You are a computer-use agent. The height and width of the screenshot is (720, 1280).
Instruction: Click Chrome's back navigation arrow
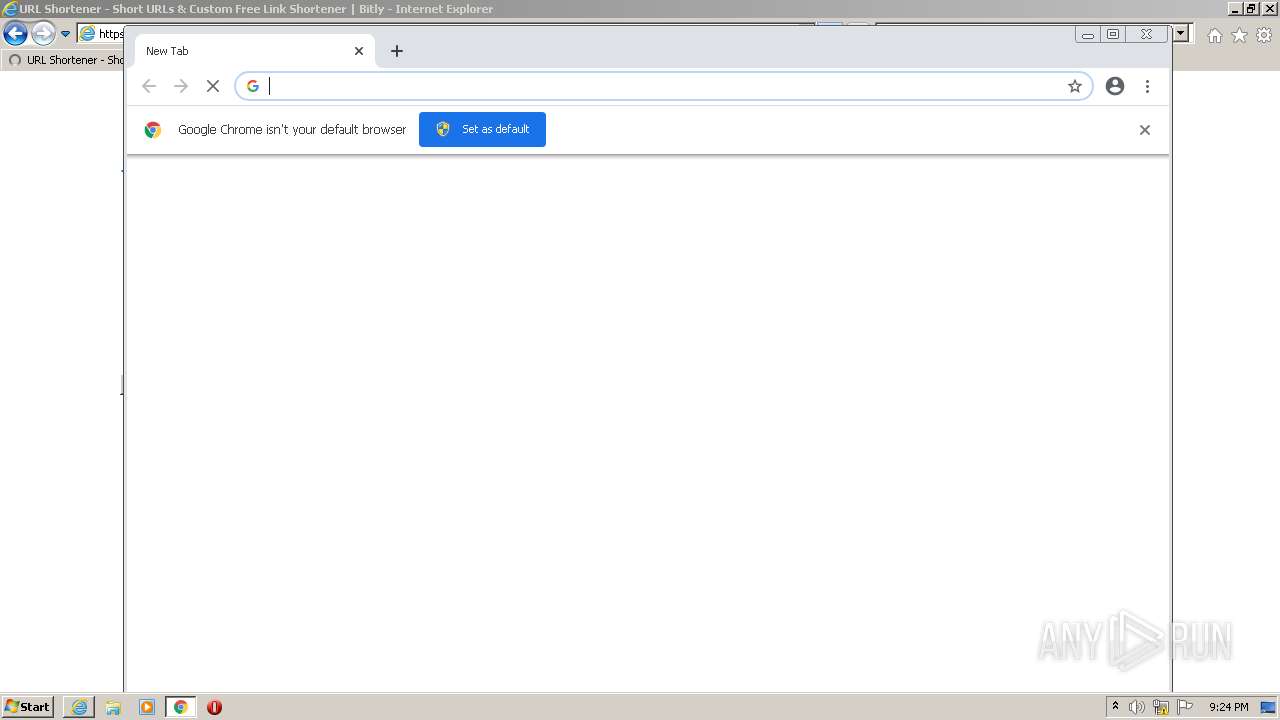point(149,86)
